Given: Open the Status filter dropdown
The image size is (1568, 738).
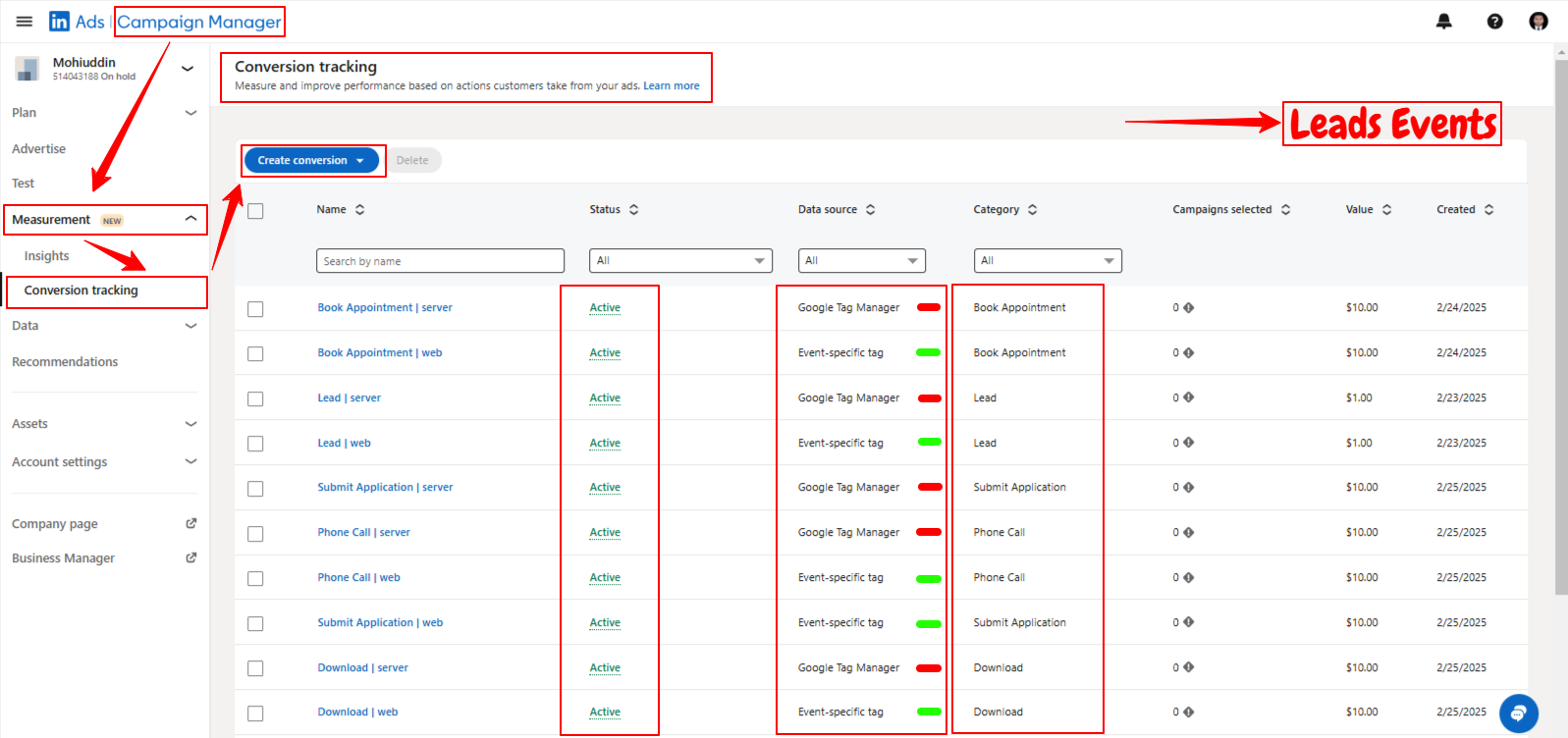Looking at the screenshot, I should pos(680,261).
